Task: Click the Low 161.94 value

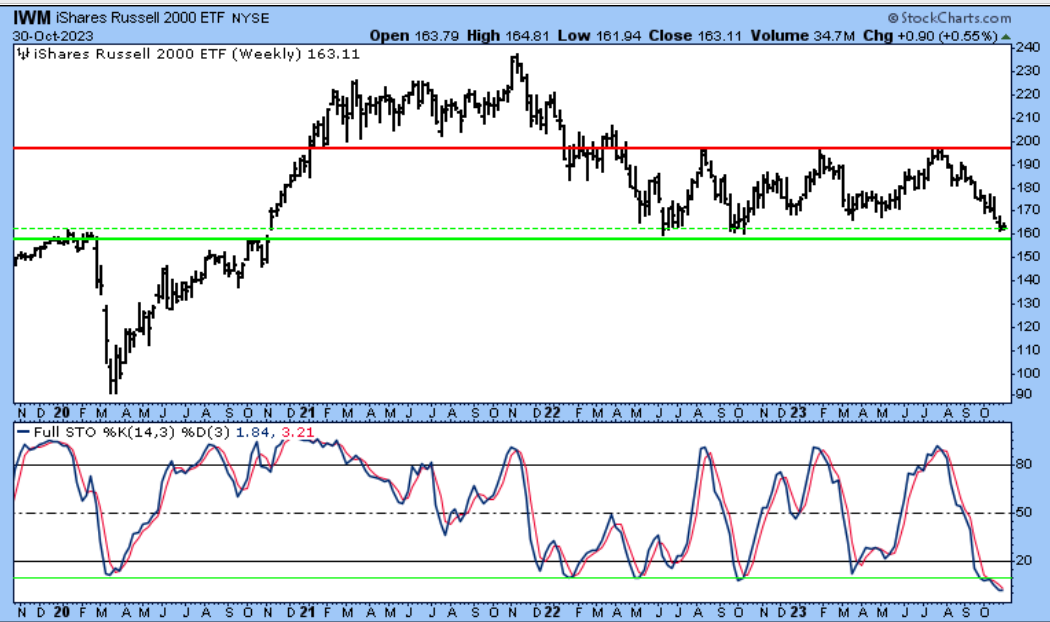Action: (x=599, y=36)
